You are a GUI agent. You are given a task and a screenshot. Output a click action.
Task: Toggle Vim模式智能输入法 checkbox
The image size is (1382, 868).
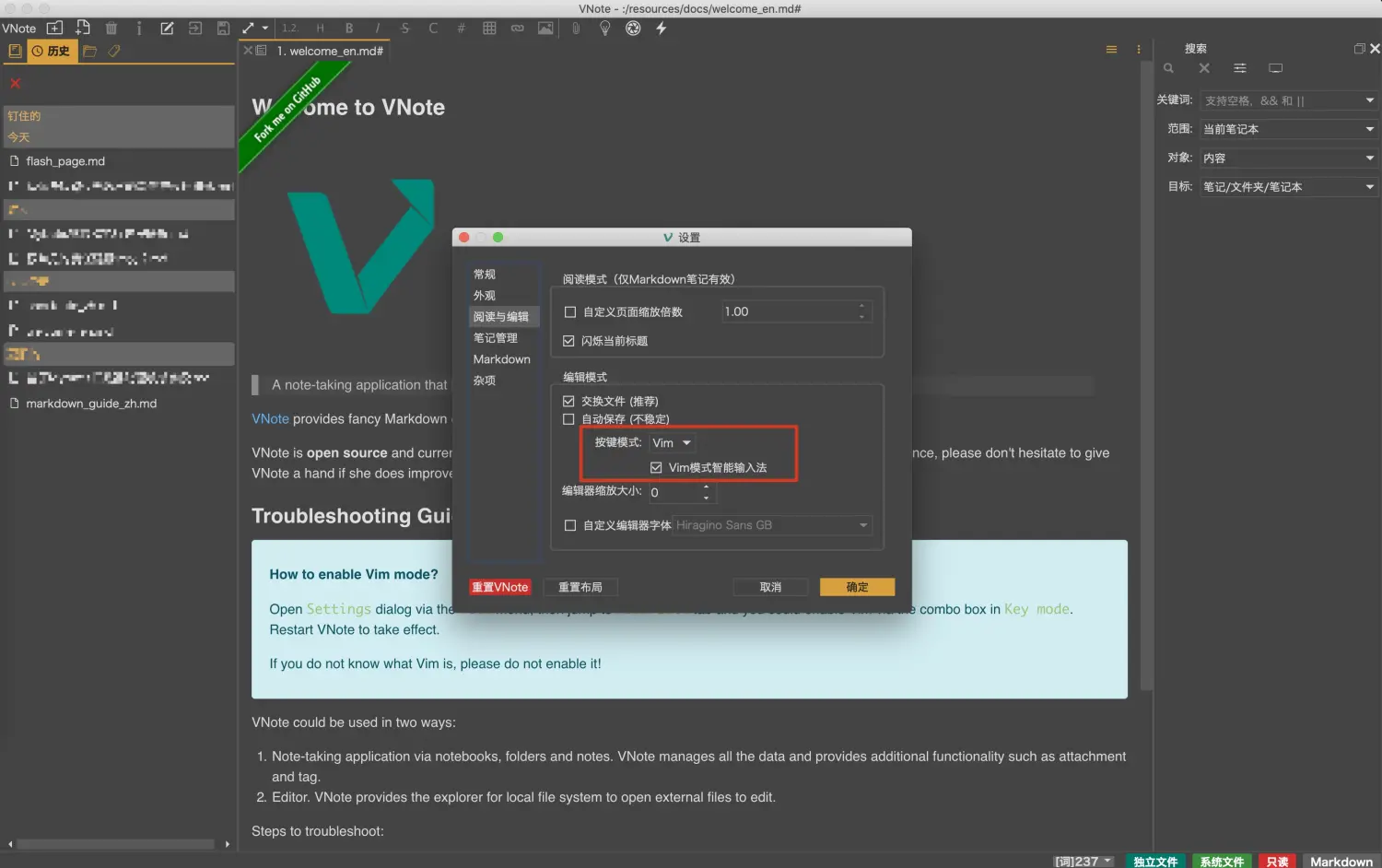(656, 468)
